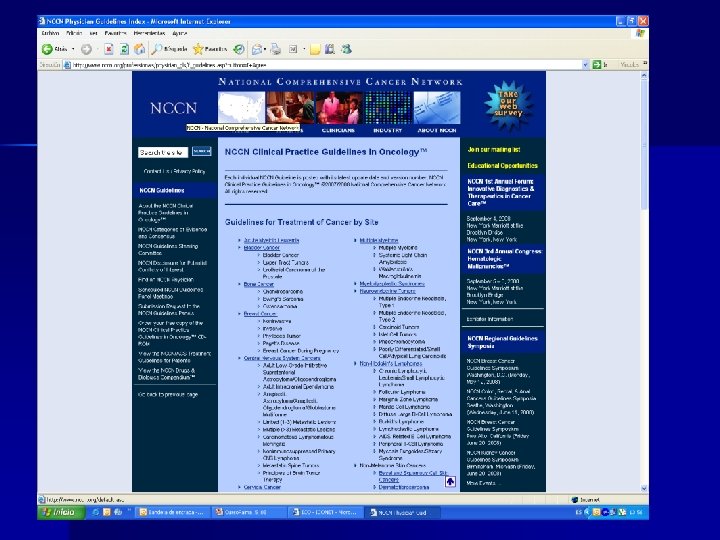This screenshot has height=540, width=720.
Task: Click the NCCN logo in header
Action: pyautogui.click(x=173, y=108)
